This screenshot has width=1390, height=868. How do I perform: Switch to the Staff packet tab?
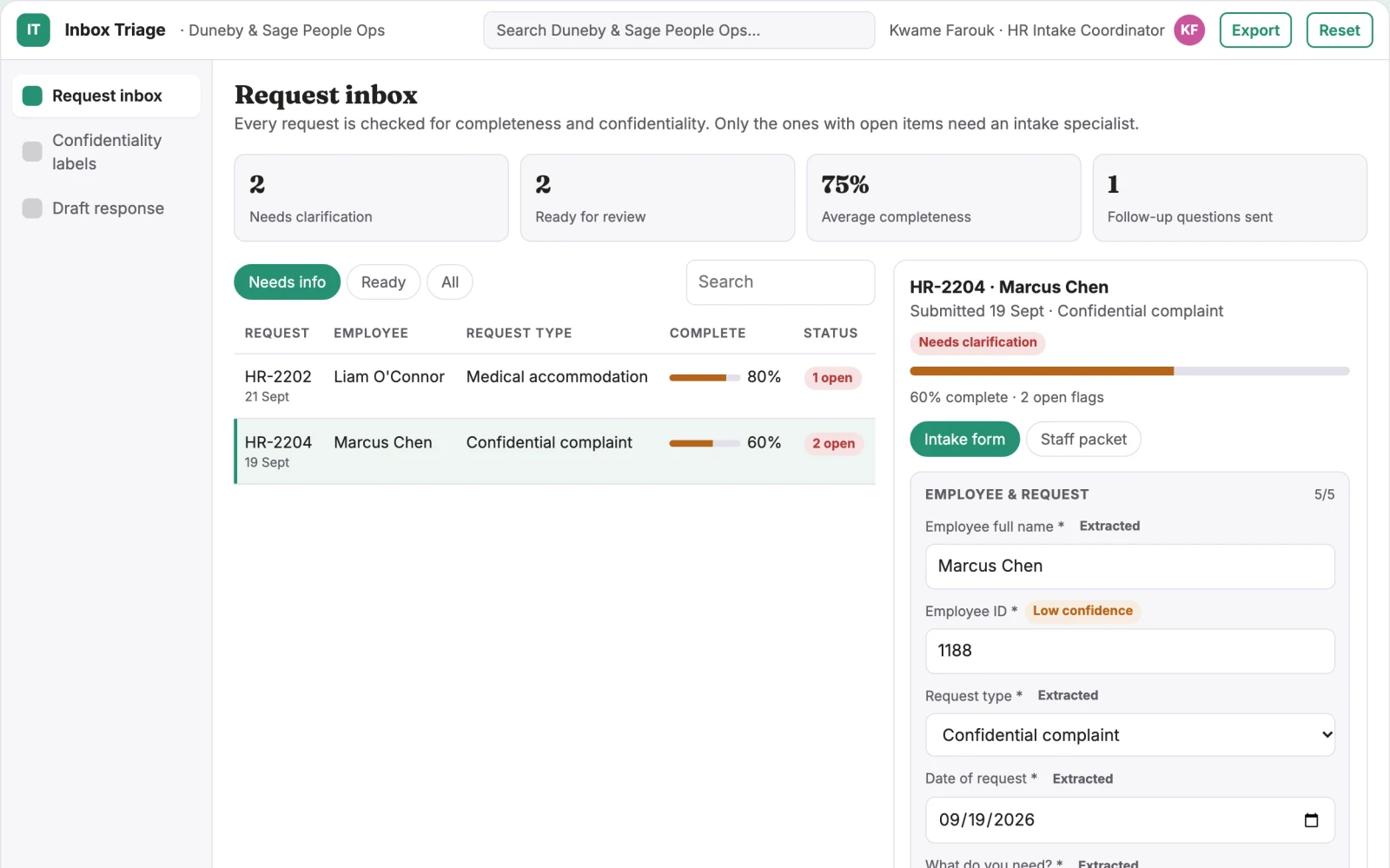click(x=1083, y=440)
